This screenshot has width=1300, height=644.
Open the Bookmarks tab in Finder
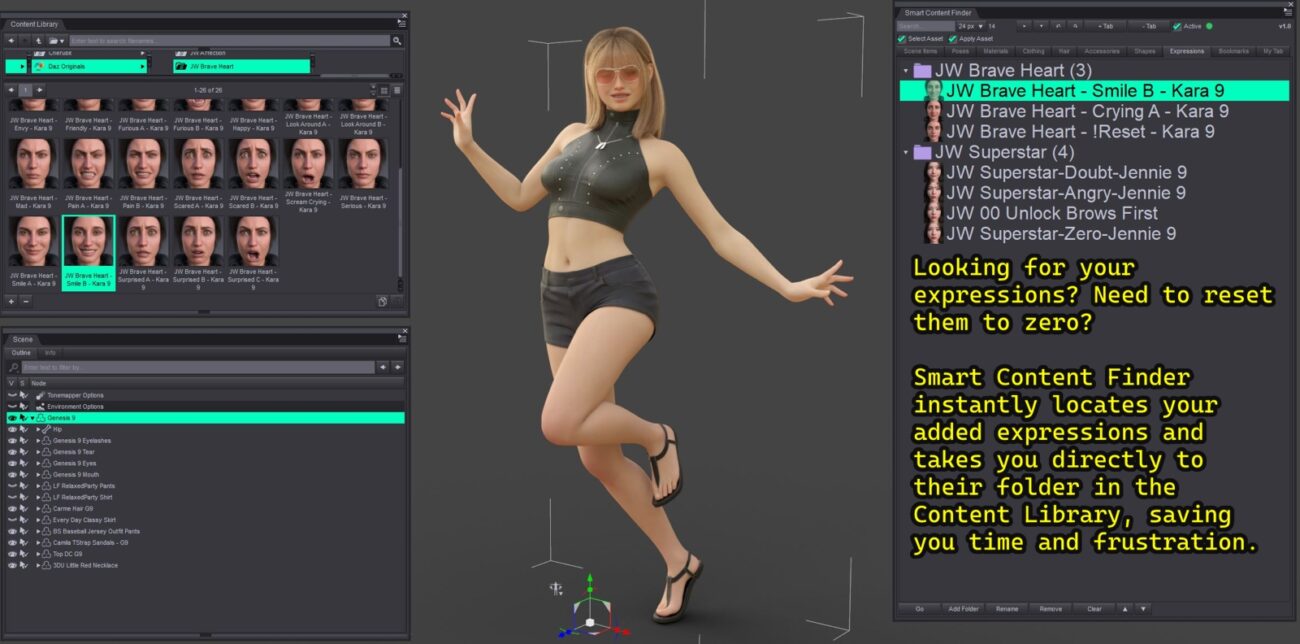(x=1234, y=51)
